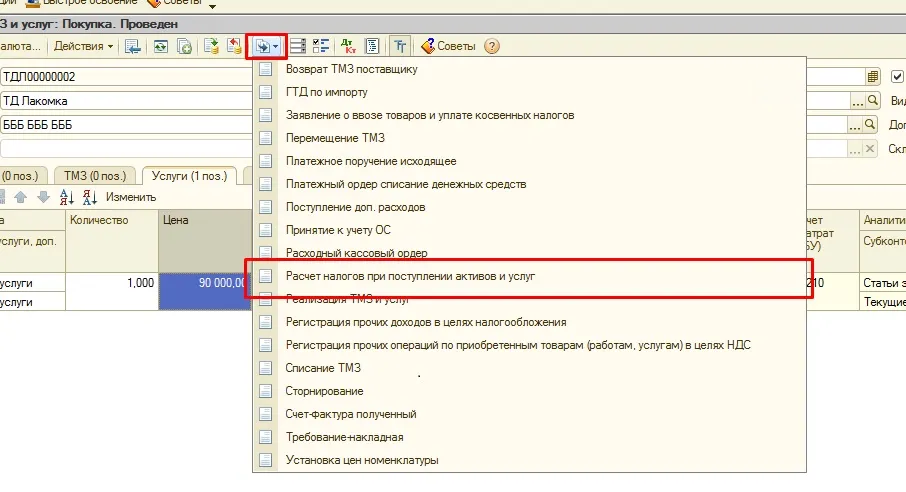Toggle the Тт text display button
The width and height of the screenshot is (906, 492).
(x=400, y=46)
